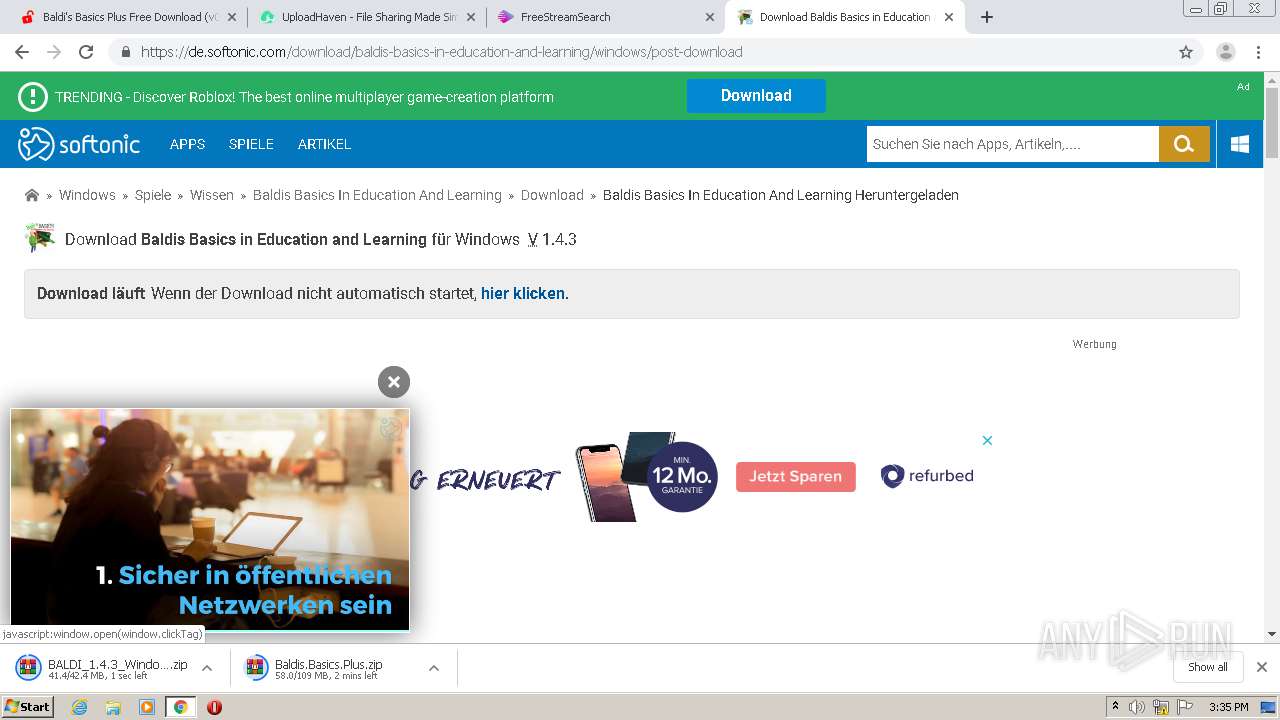Close the Baldi's Basics Plus Free Download tab
This screenshot has width=1280, height=720.
(231, 17)
